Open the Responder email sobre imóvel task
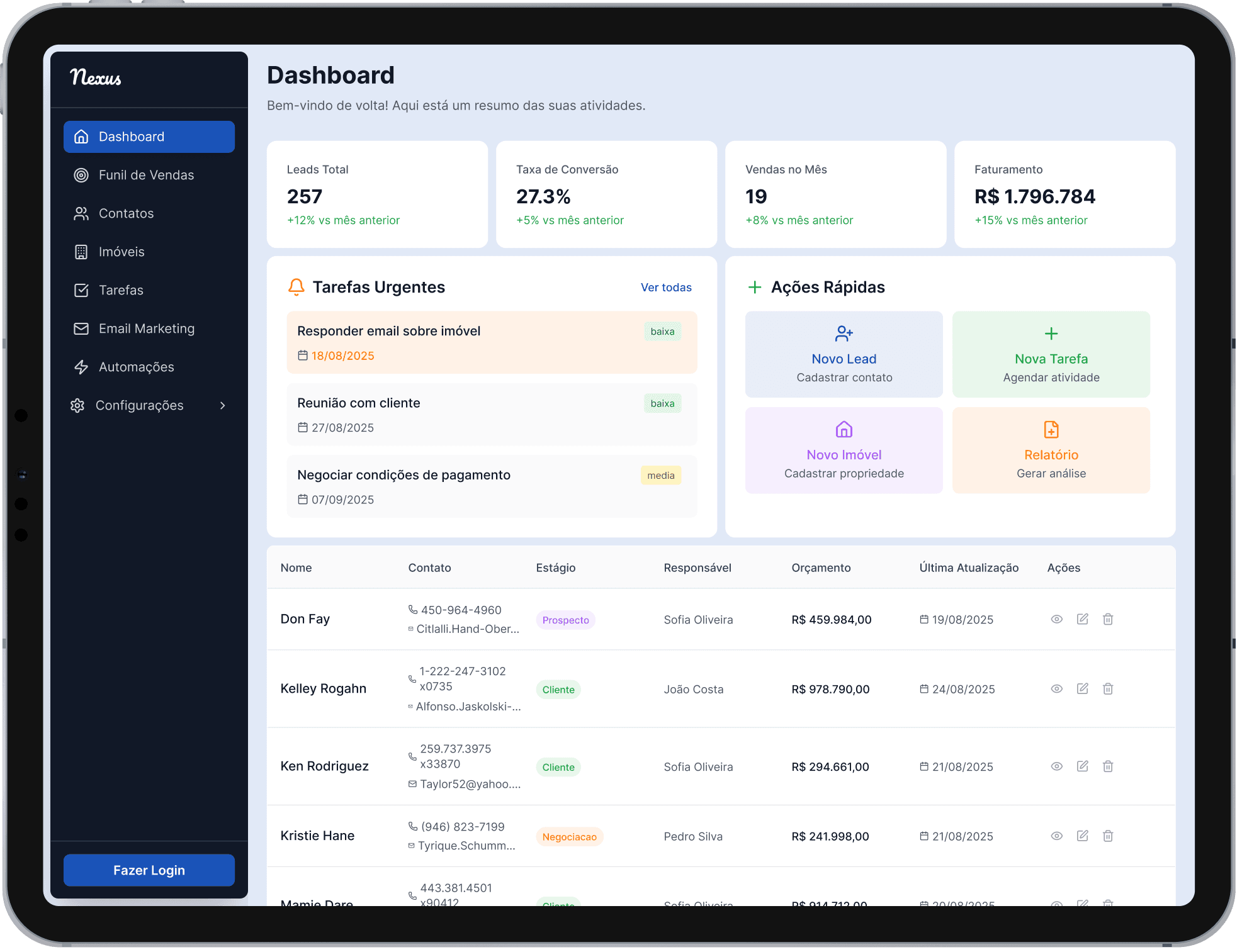1242x952 pixels. [388, 331]
